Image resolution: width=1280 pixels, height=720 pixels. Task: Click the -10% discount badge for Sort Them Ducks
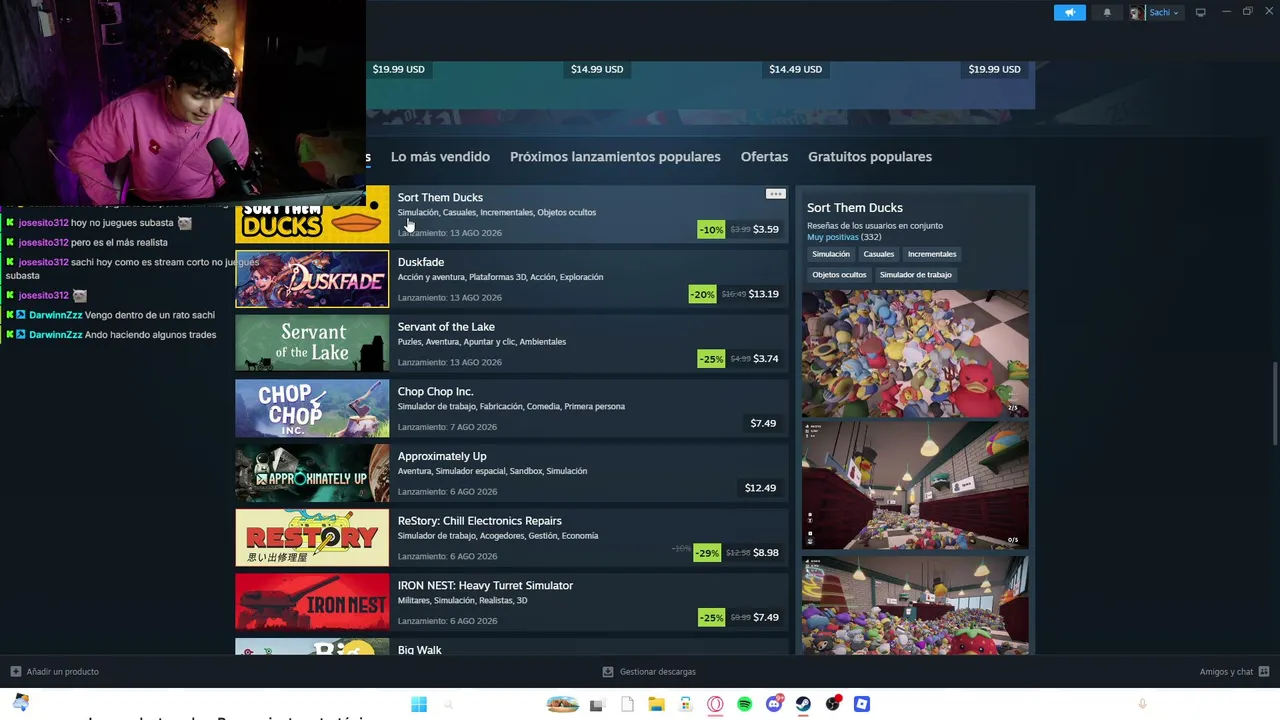[x=711, y=230]
